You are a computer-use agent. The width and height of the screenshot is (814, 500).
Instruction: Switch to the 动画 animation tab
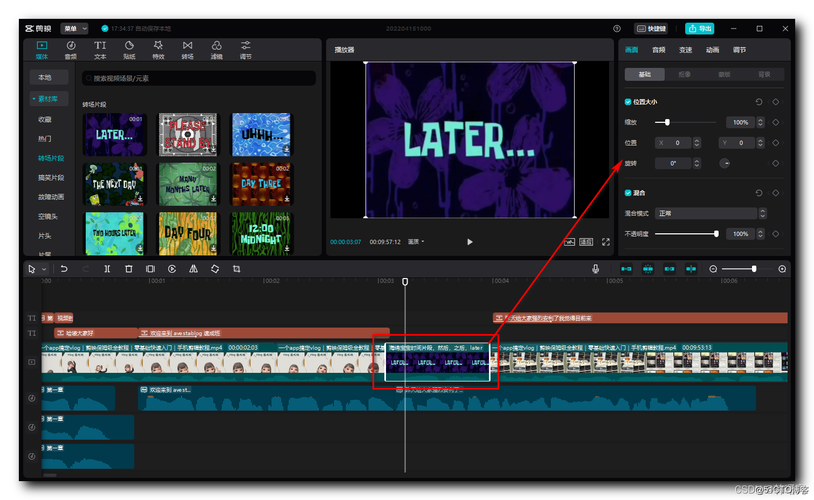[713, 50]
